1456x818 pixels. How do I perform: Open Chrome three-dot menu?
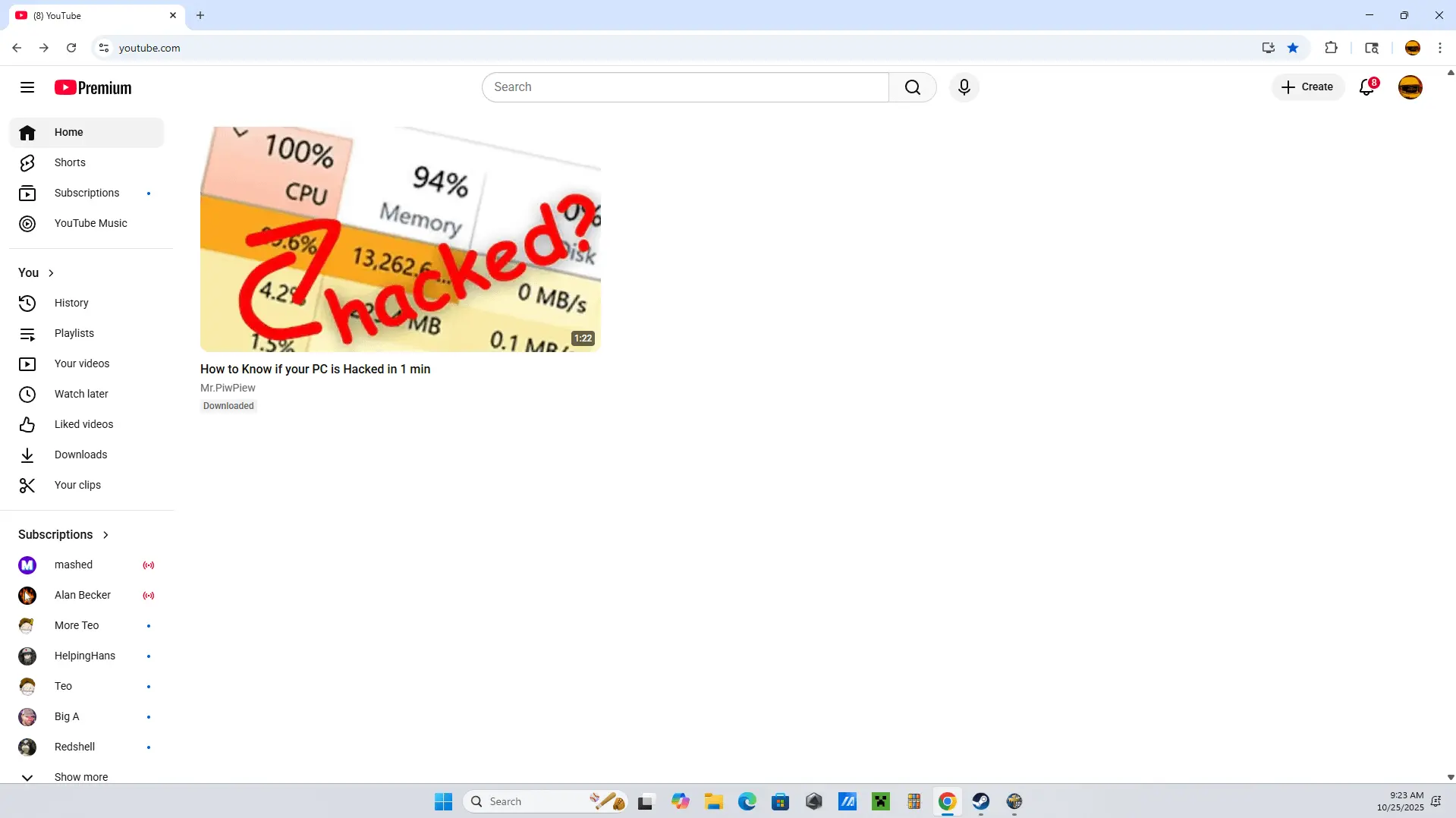coord(1439,48)
